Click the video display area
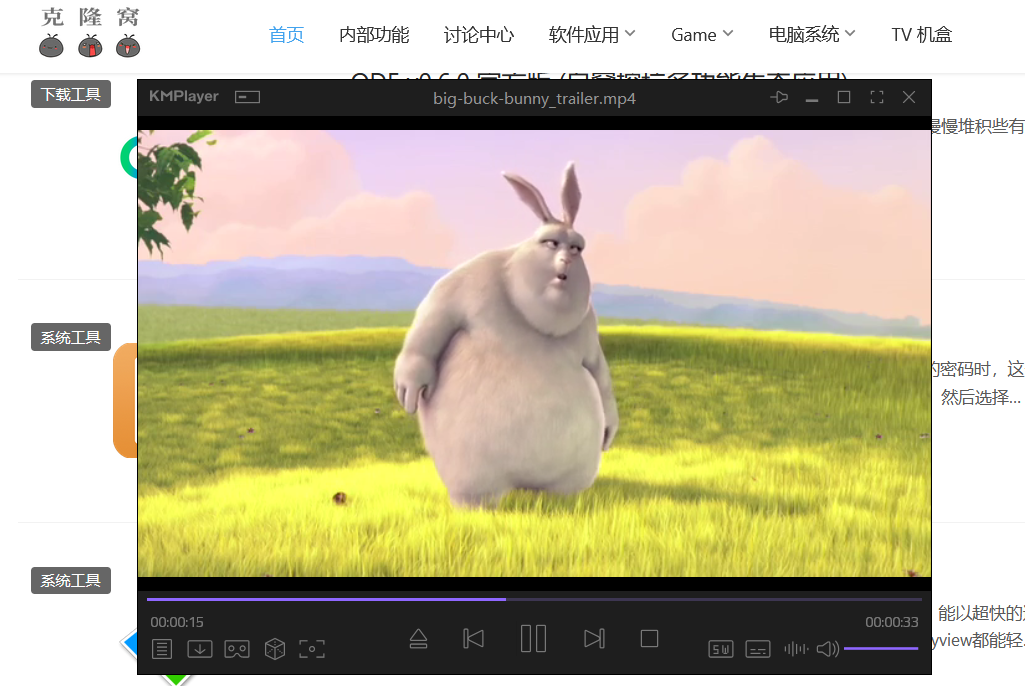1025x686 pixels. click(534, 353)
